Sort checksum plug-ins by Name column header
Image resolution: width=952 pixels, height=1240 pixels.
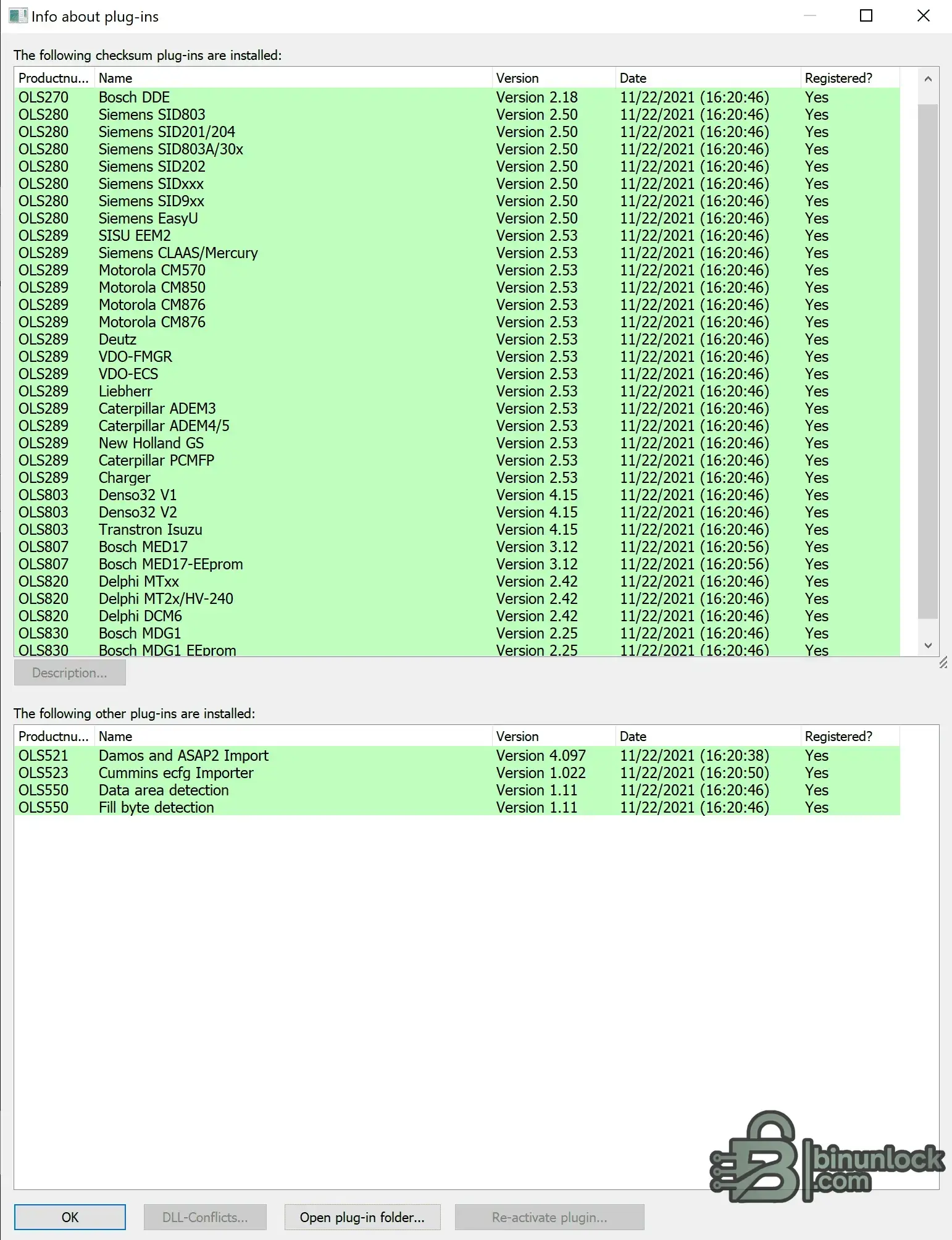pos(293,78)
